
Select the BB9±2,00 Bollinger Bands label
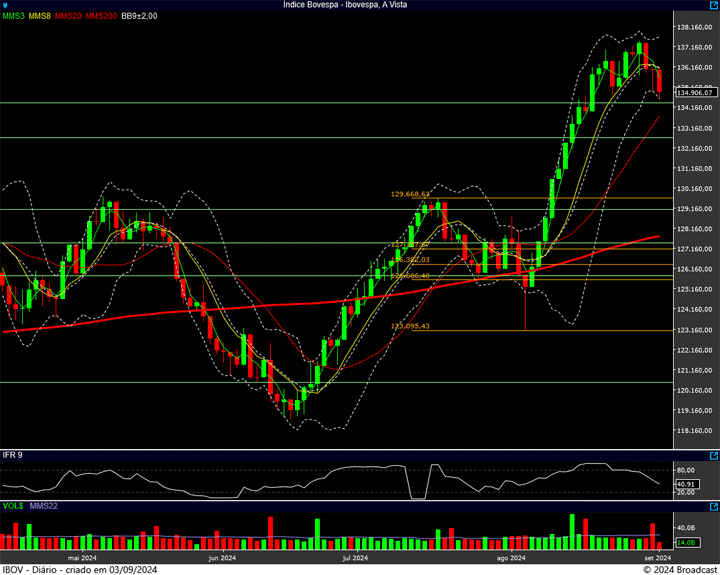pos(140,17)
